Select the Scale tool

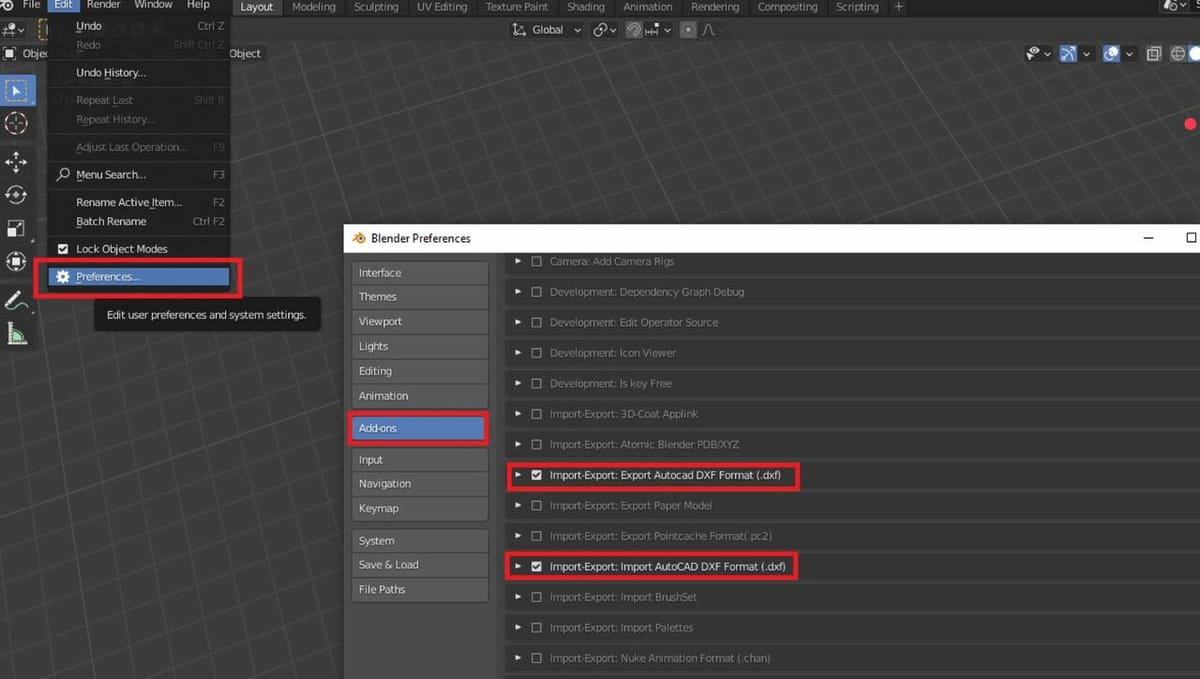coord(16,228)
